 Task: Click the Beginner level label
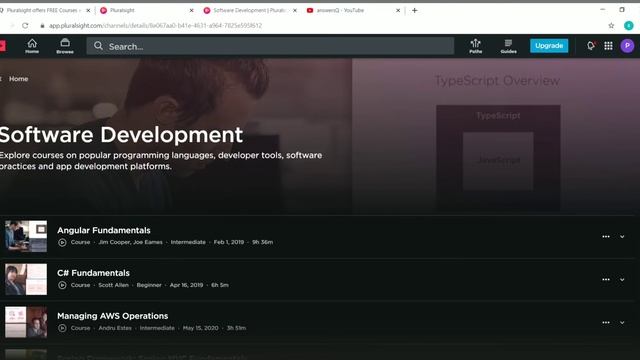click(x=149, y=285)
